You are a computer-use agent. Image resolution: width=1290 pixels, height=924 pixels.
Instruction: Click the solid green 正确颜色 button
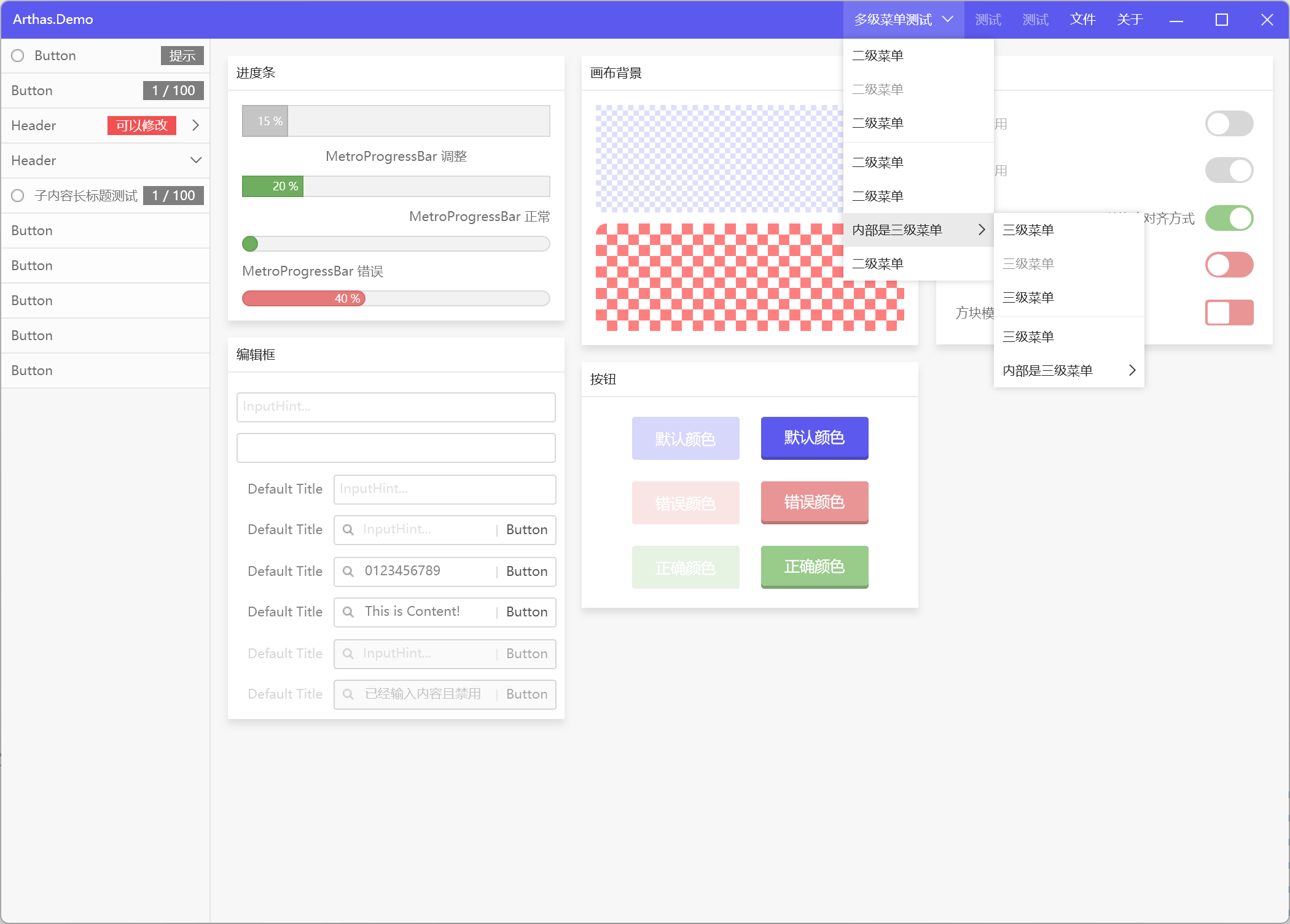[x=814, y=567]
